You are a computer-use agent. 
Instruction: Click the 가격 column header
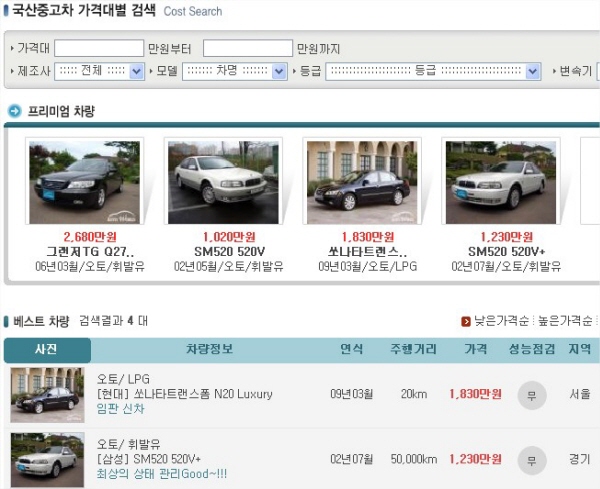(476, 349)
